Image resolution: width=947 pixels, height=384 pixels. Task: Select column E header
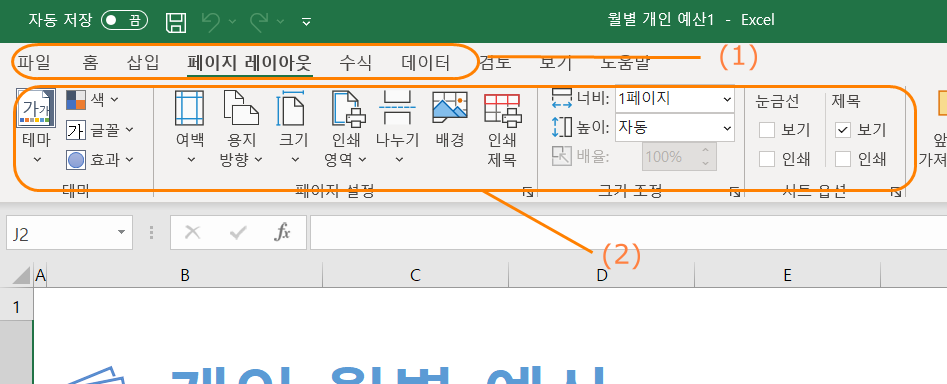tap(788, 276)
